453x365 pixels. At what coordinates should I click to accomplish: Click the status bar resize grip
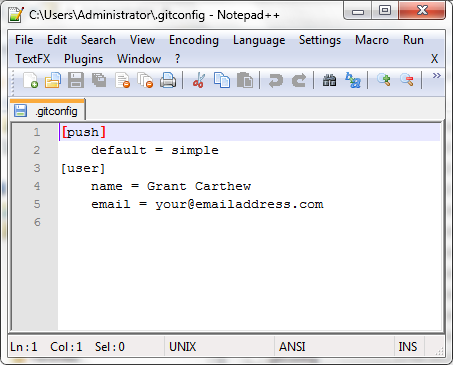coord(440,351)
